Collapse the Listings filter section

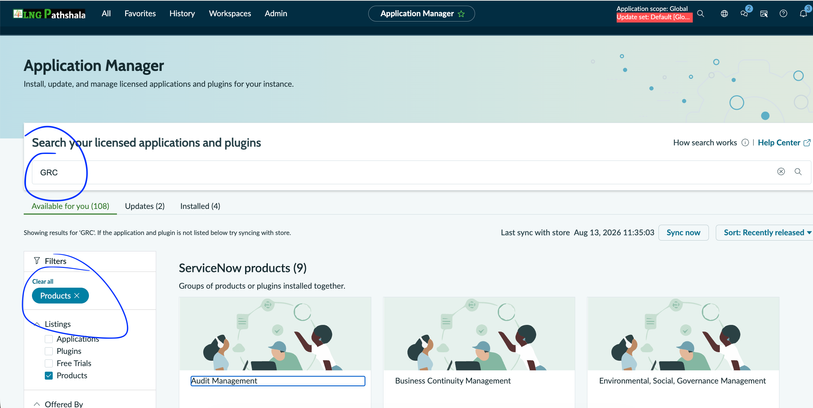[x=37, y=324]
